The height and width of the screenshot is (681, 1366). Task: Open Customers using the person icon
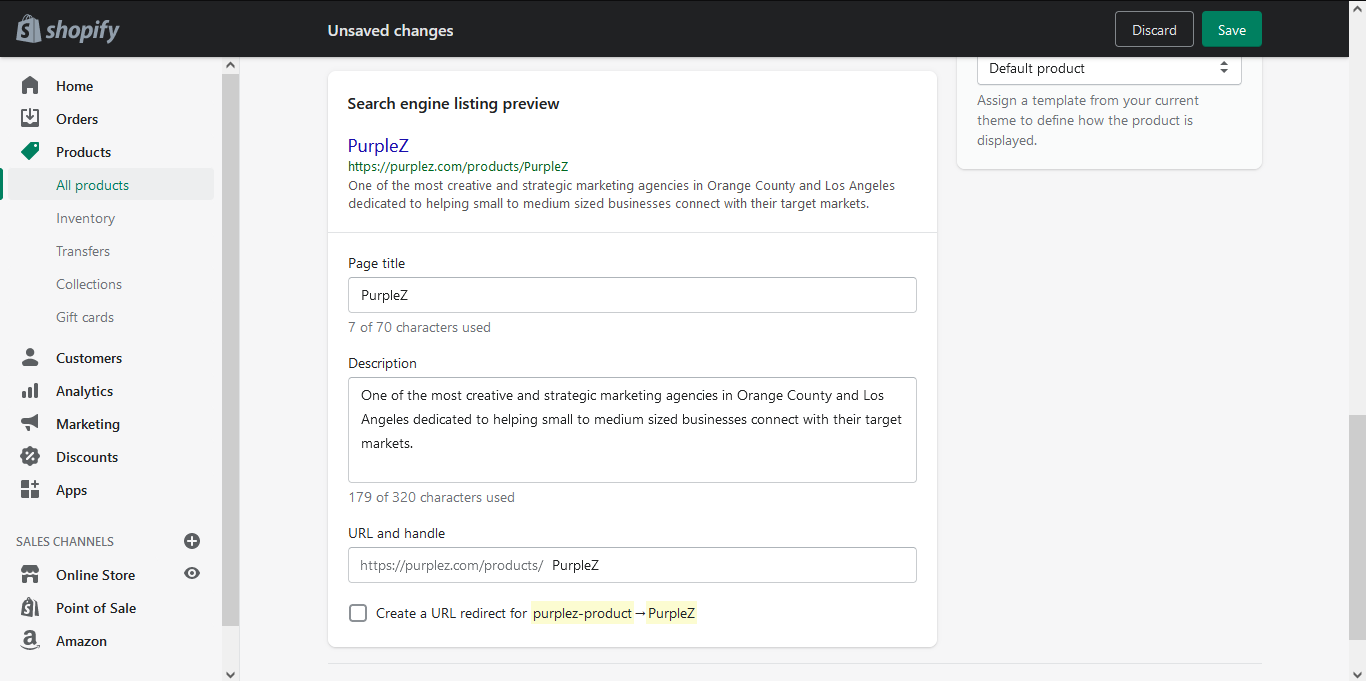[31, 357]
